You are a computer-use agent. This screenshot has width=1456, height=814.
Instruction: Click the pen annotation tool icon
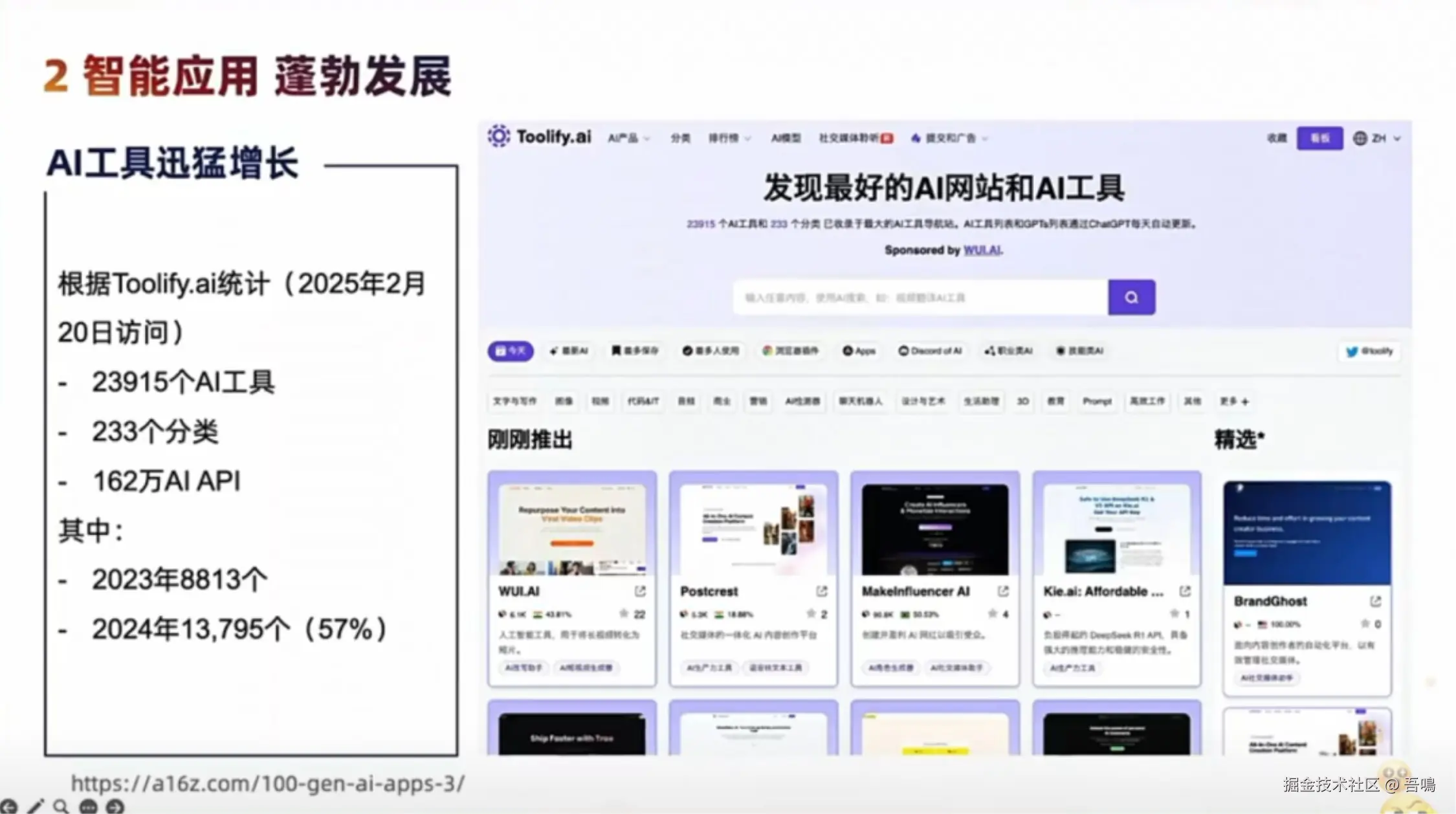pos(36,806)
